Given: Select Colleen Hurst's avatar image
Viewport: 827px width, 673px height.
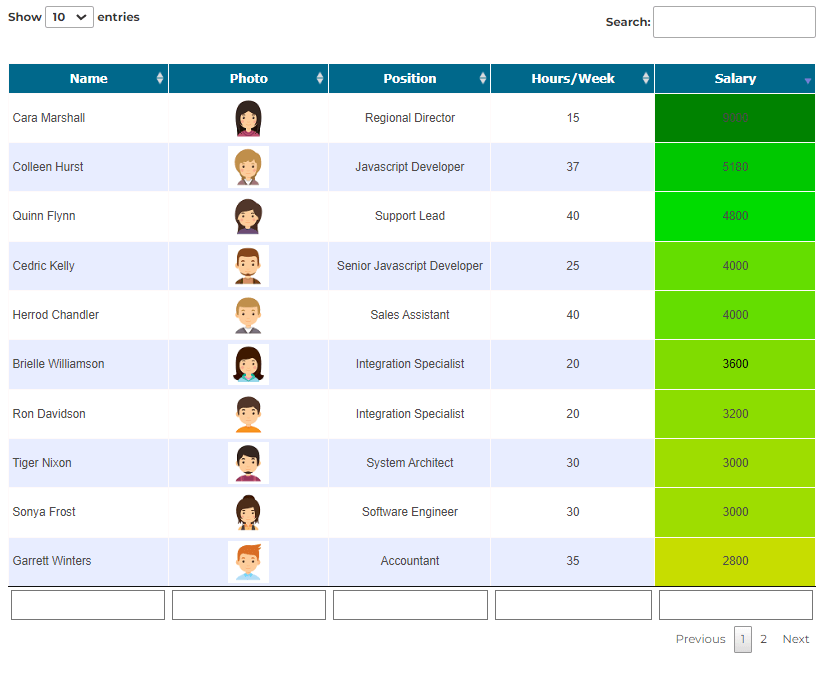Looking at the screenshot, I should coord(248,167).
